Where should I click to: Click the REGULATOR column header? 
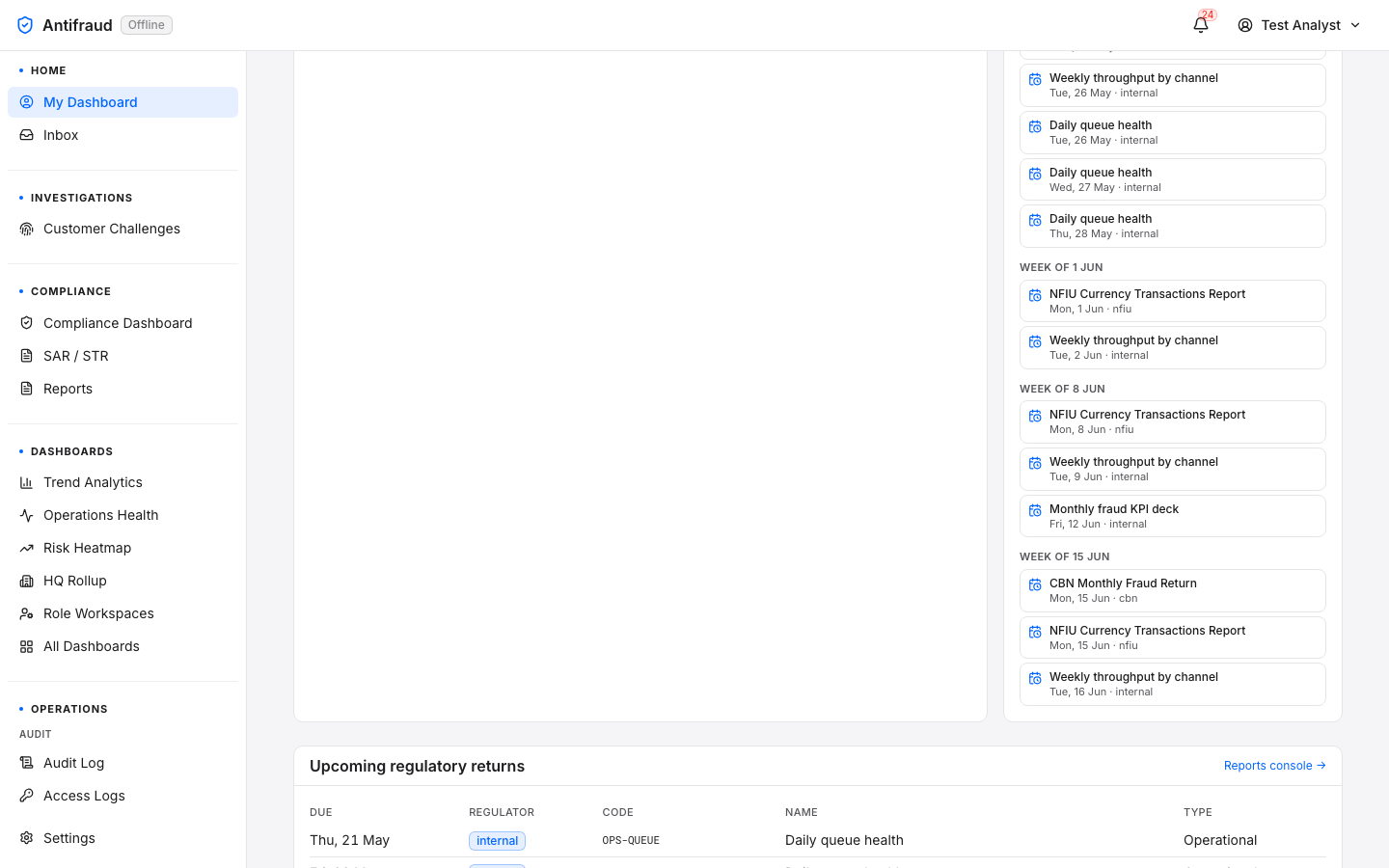(502, 812)
